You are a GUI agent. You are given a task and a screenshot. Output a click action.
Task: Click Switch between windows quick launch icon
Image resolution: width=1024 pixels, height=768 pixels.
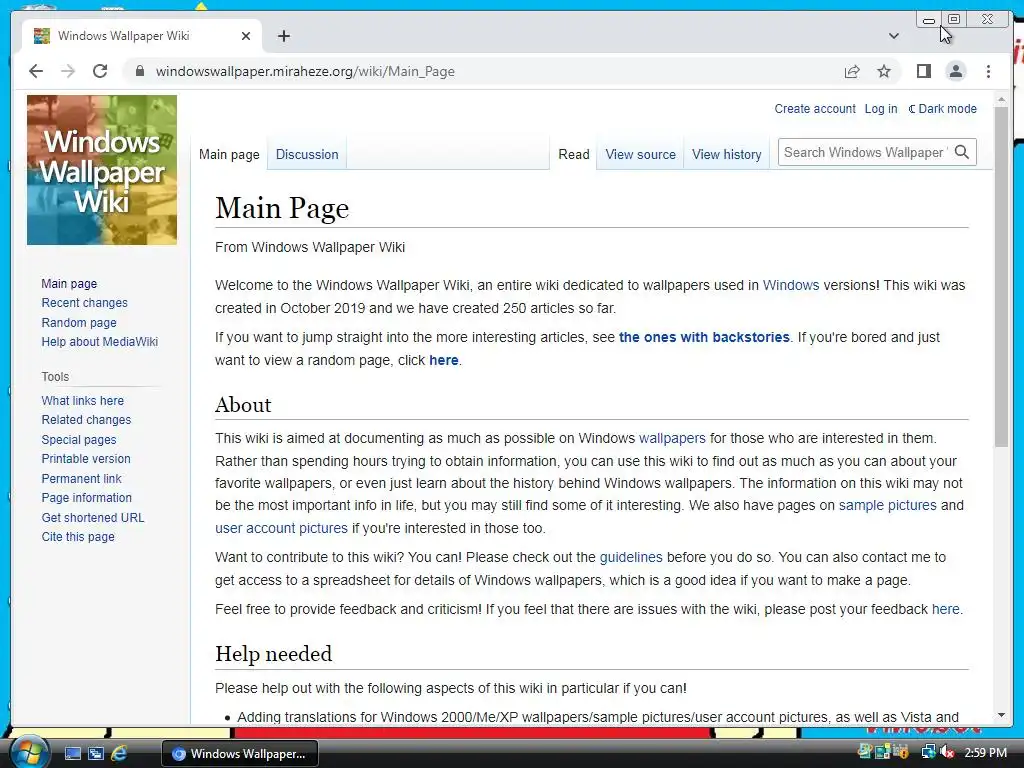point(96,754)
